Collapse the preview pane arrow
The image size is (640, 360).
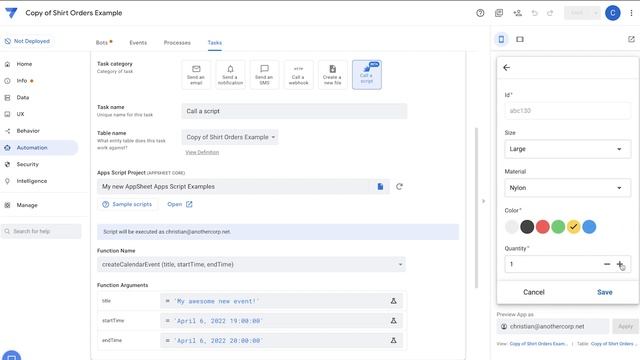[x=483, y=201]
